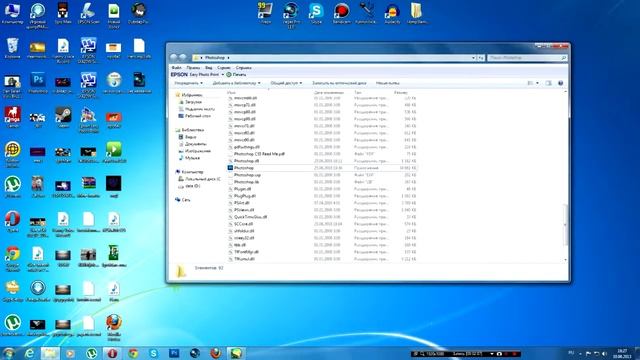Select Компьютер in the navigation pane

click(192, 172)
